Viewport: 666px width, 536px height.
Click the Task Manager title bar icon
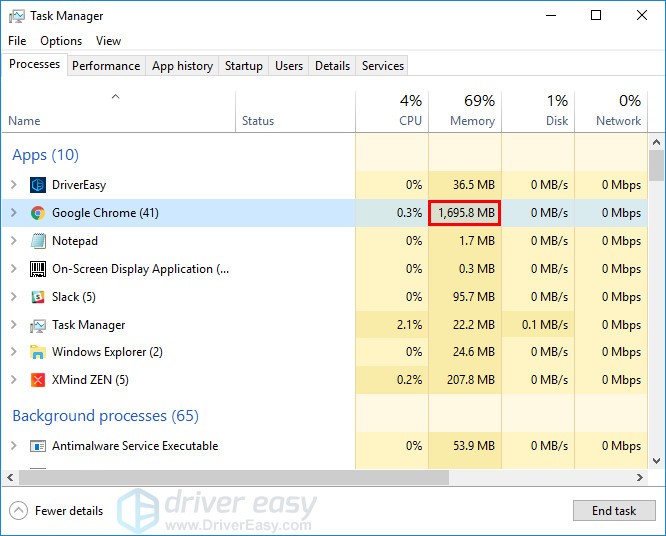[17, 16]
